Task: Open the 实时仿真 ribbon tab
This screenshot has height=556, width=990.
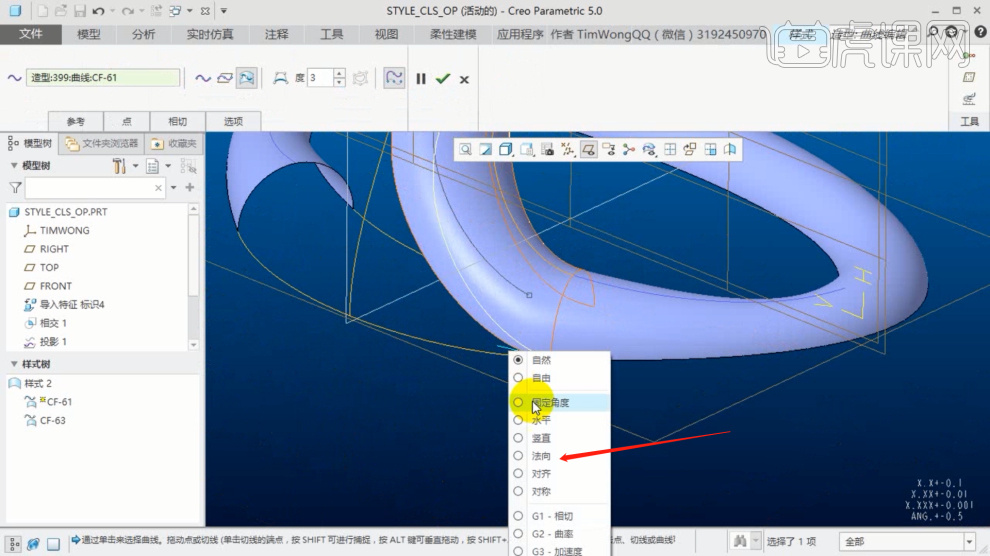Action: tap(210, 34)
